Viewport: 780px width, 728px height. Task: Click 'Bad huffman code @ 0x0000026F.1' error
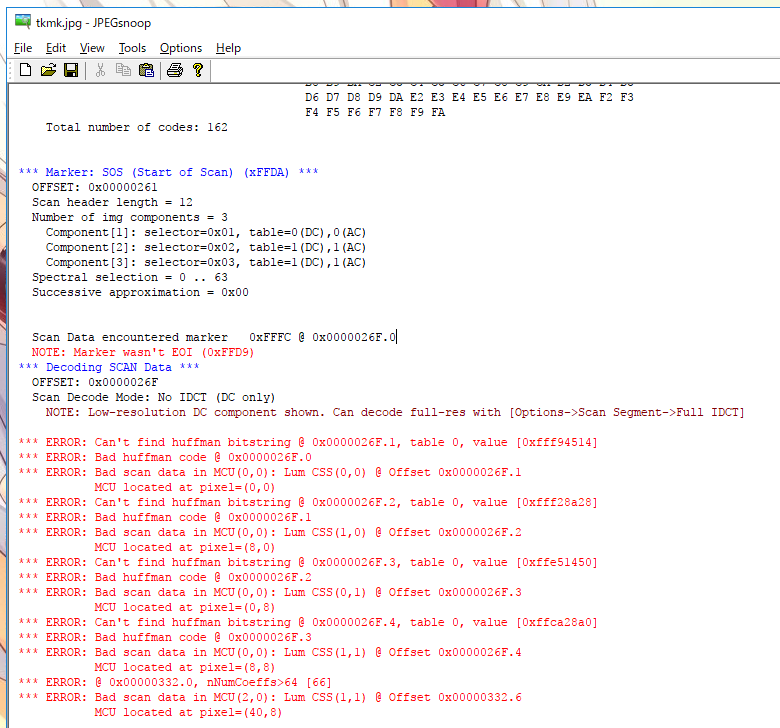coord(165,517)
